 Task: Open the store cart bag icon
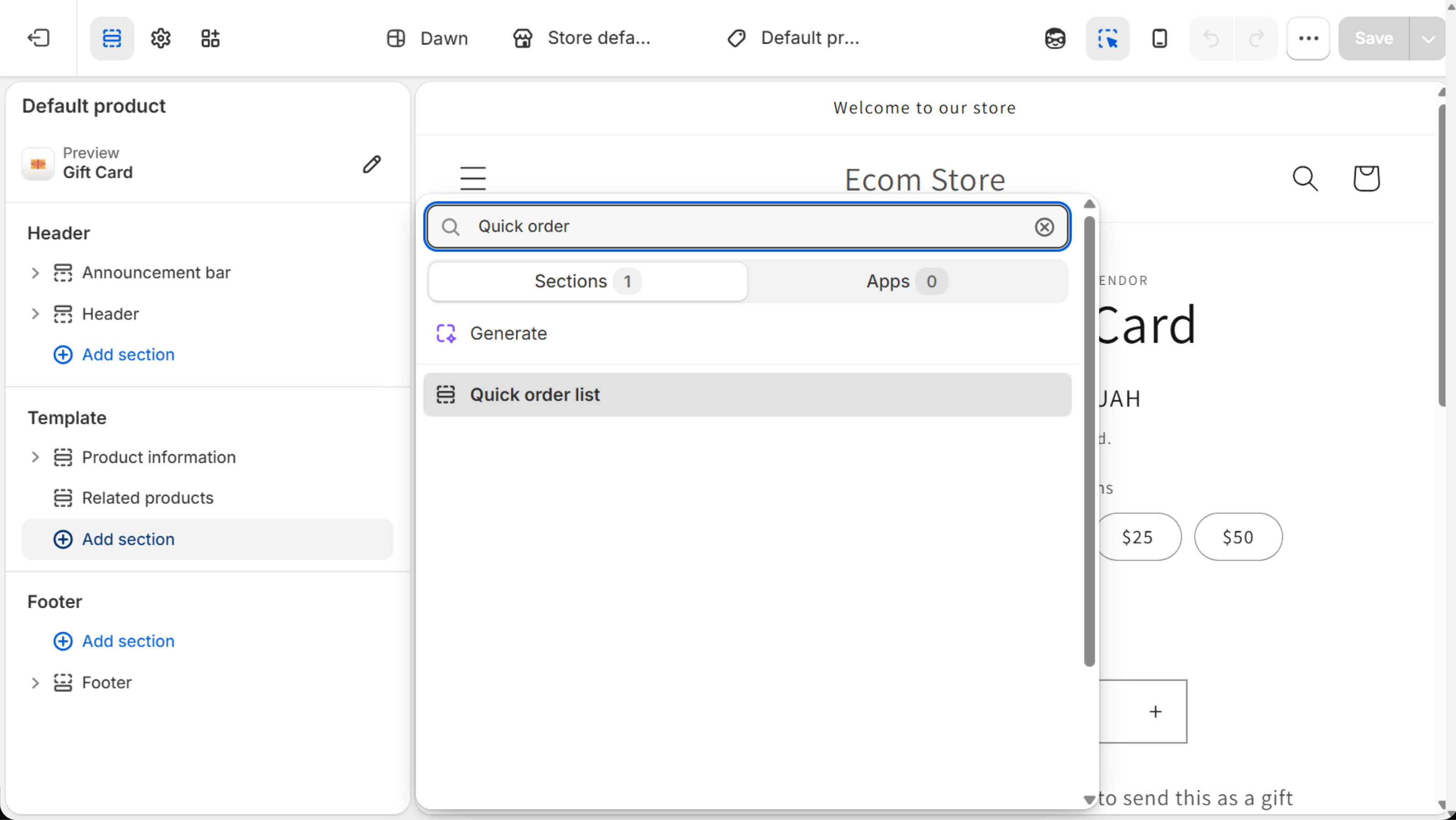click(x=1366, y=179)
